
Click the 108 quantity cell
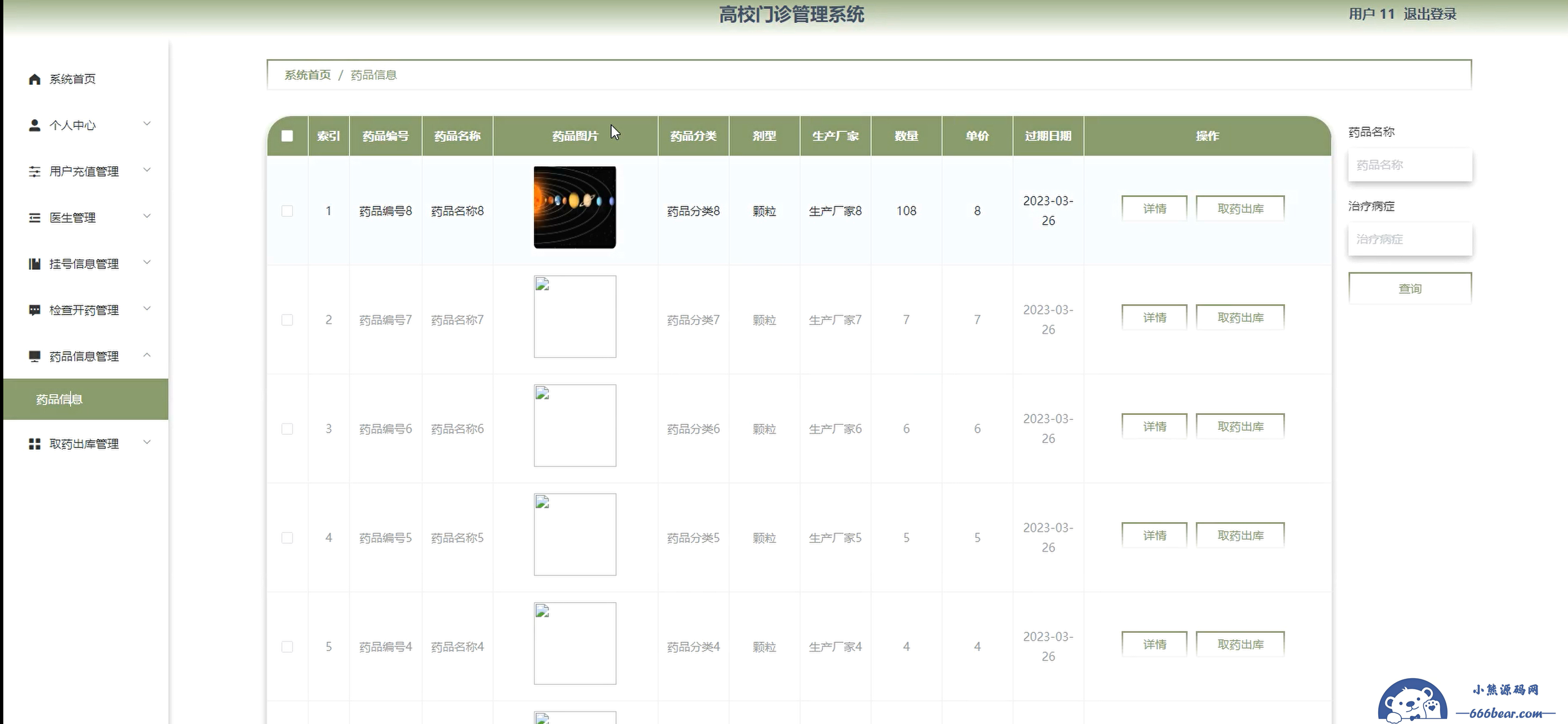906,210
